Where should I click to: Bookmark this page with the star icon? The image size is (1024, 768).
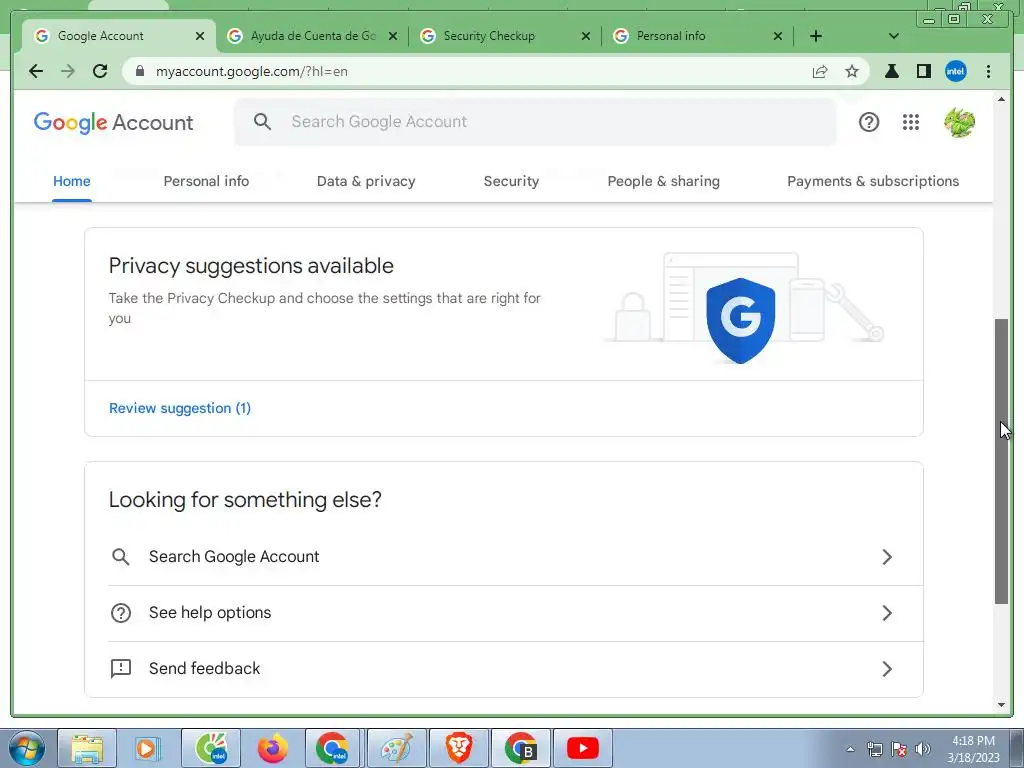852,71
